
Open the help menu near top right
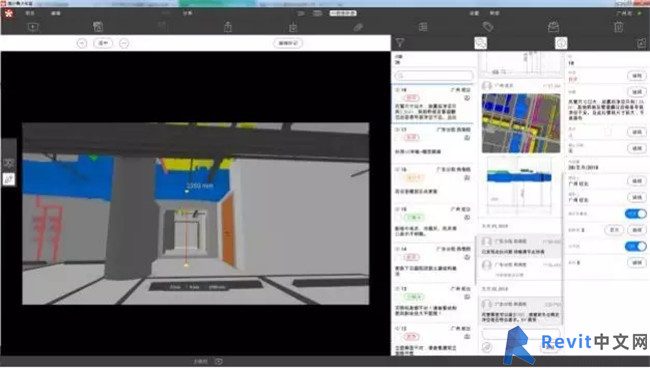coord(495,13)
